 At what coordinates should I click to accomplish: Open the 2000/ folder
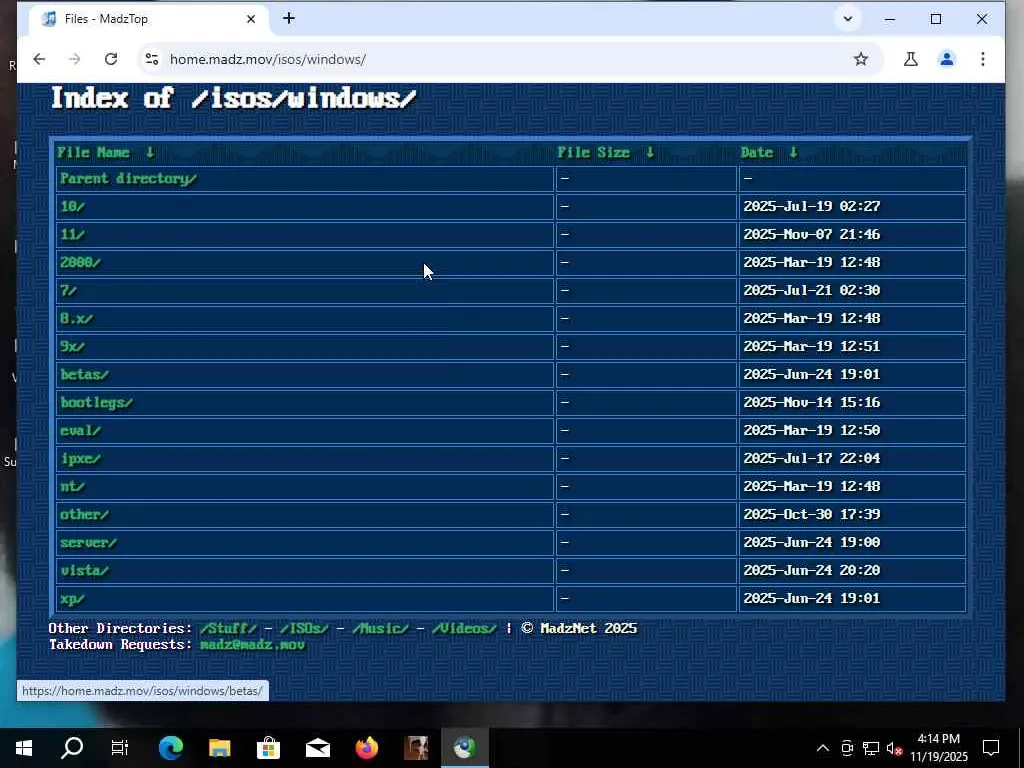80,263
